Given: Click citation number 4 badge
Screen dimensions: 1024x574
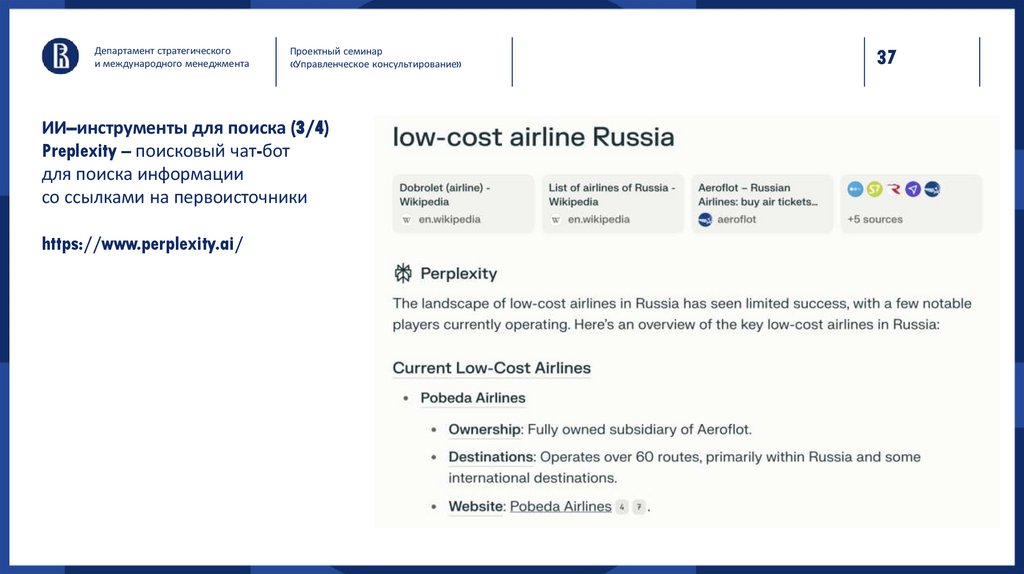Looking at the screenshot, I should [x=622, y=507].
